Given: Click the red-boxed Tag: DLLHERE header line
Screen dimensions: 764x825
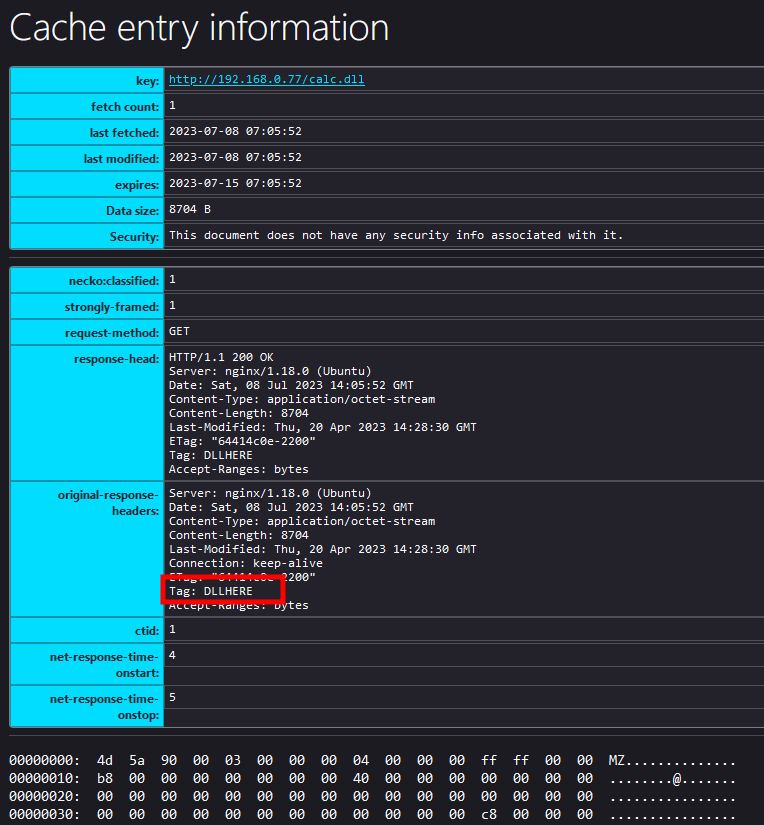Looking at the screenshot, I should pos(211,591).
